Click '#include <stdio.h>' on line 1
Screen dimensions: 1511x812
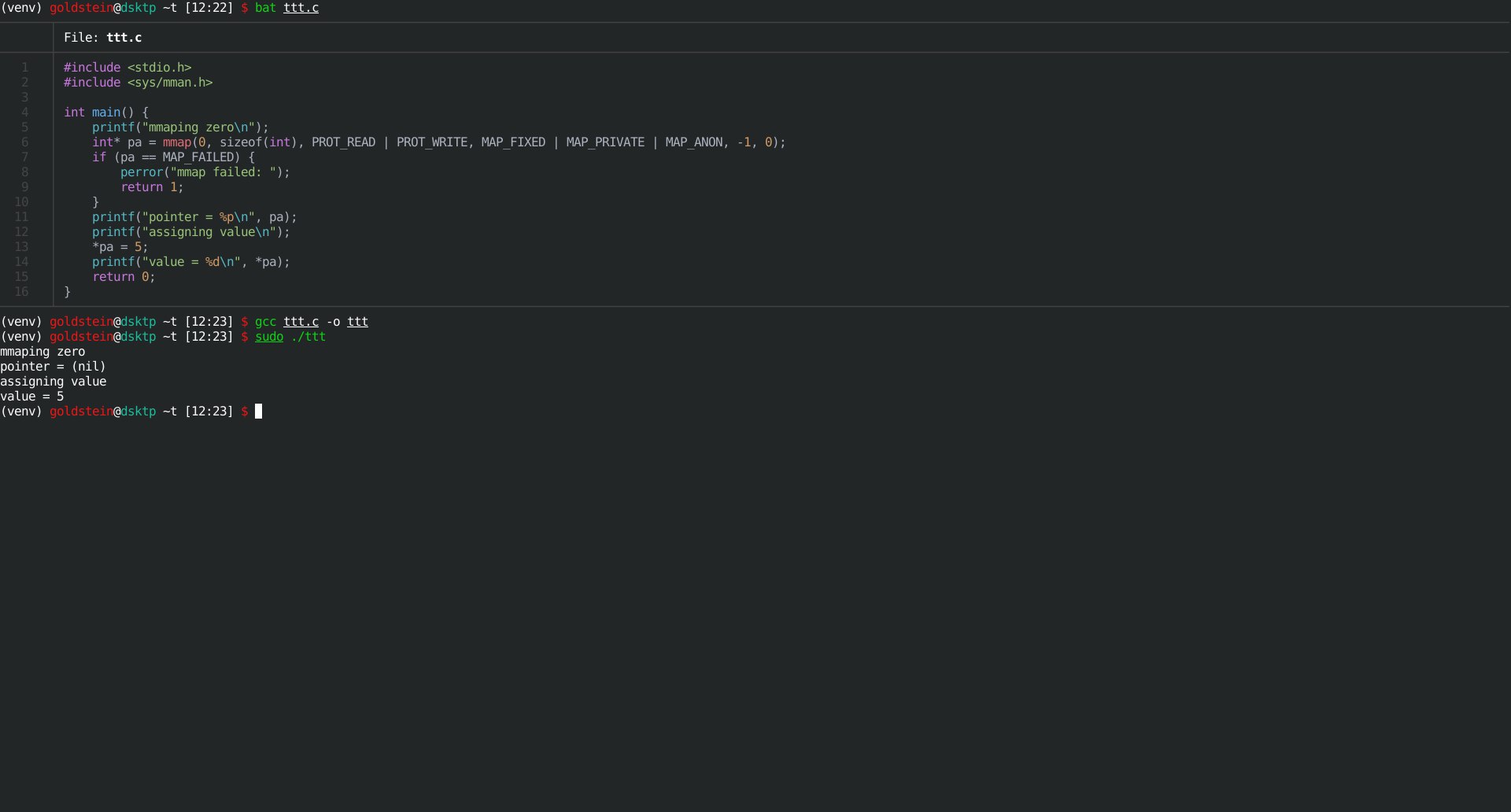[x=127, y=68]
